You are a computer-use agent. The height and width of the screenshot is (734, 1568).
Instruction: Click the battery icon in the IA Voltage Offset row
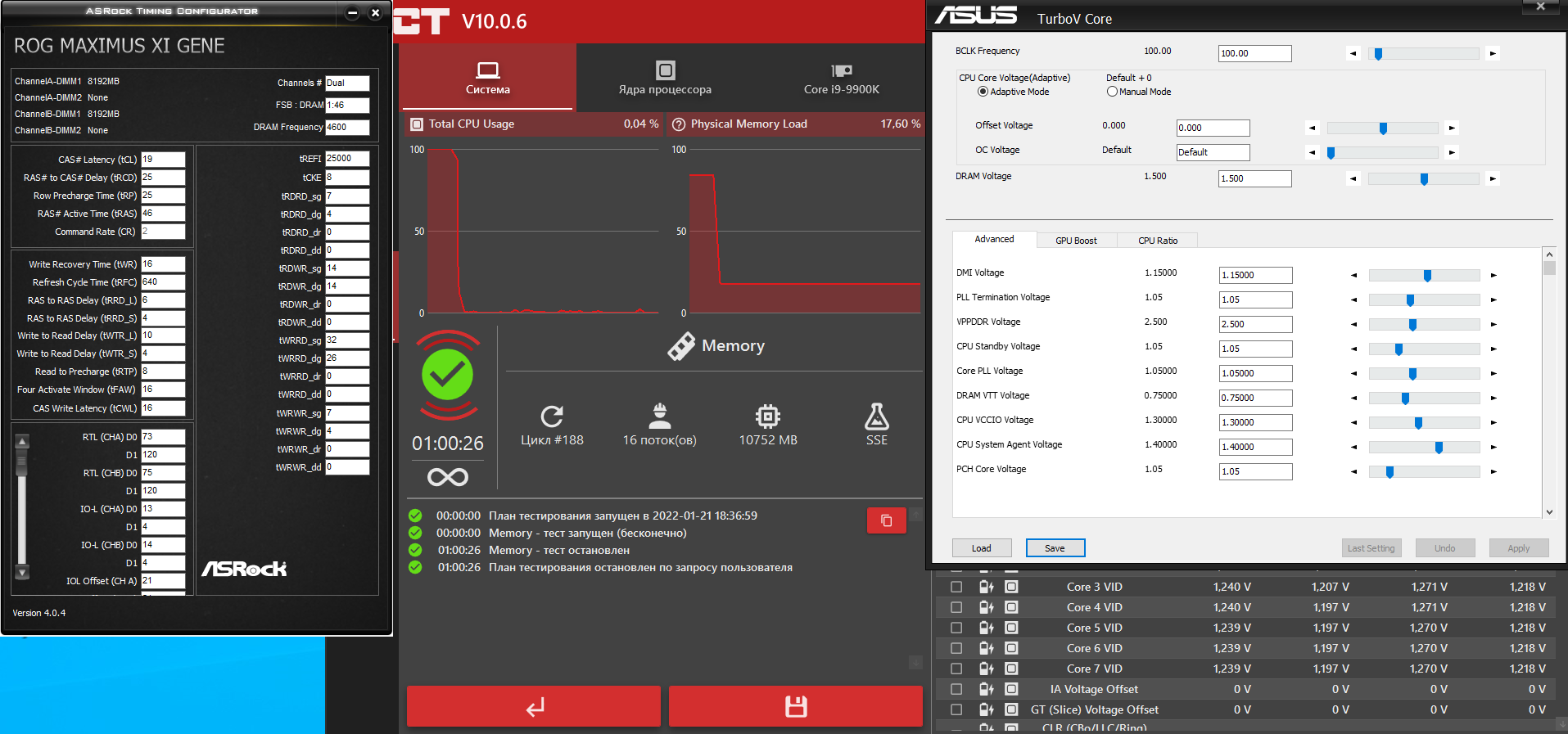pyautogui.click(x=986, y=689)
